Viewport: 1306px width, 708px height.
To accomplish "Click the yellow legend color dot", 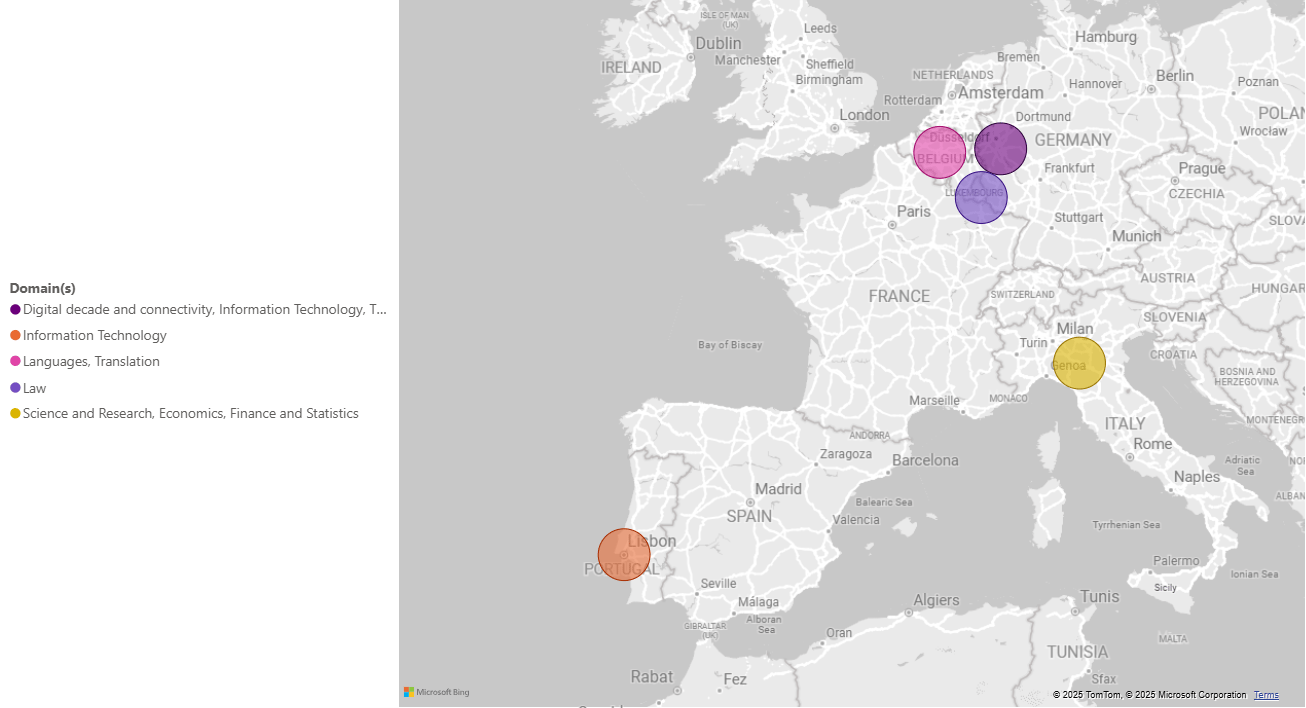I will point(15,414).
